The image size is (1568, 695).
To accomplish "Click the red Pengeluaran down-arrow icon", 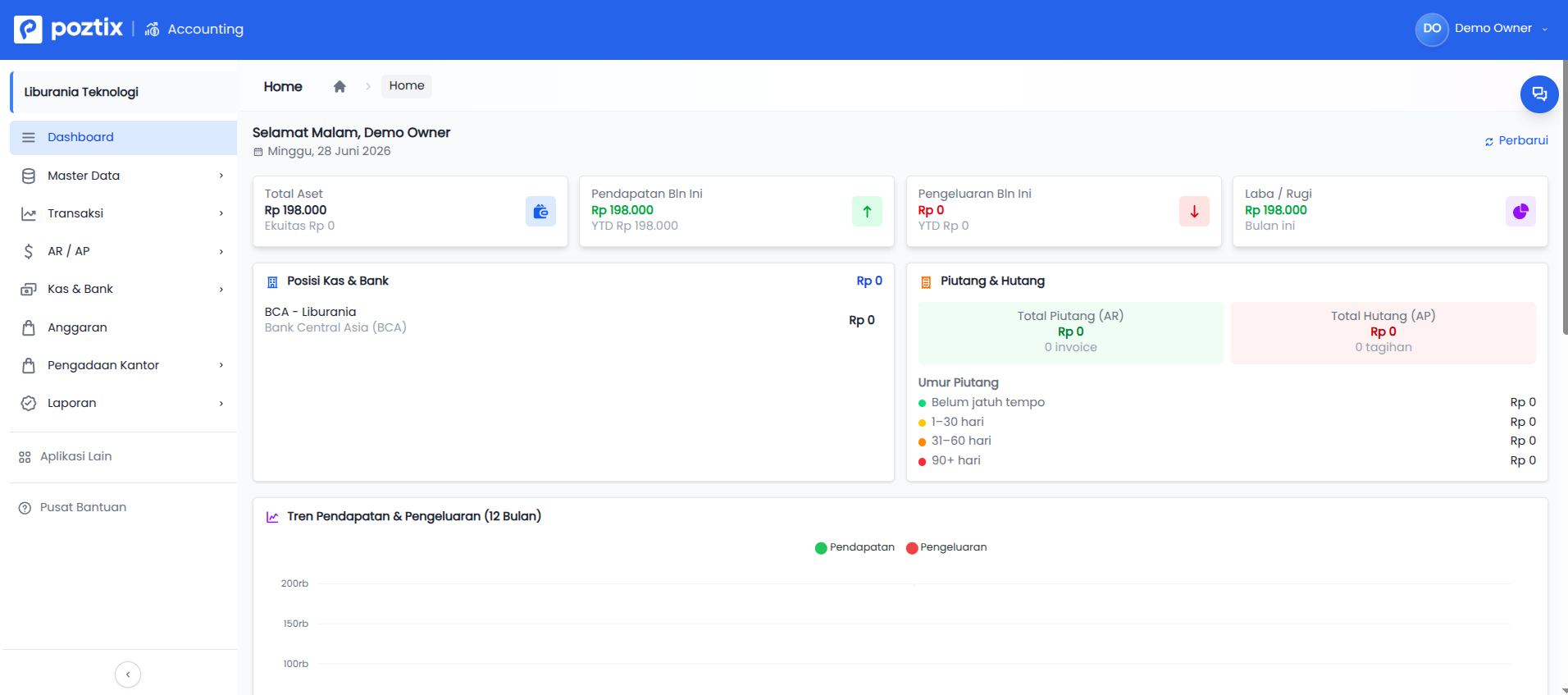I will (x=1194, y=212).
